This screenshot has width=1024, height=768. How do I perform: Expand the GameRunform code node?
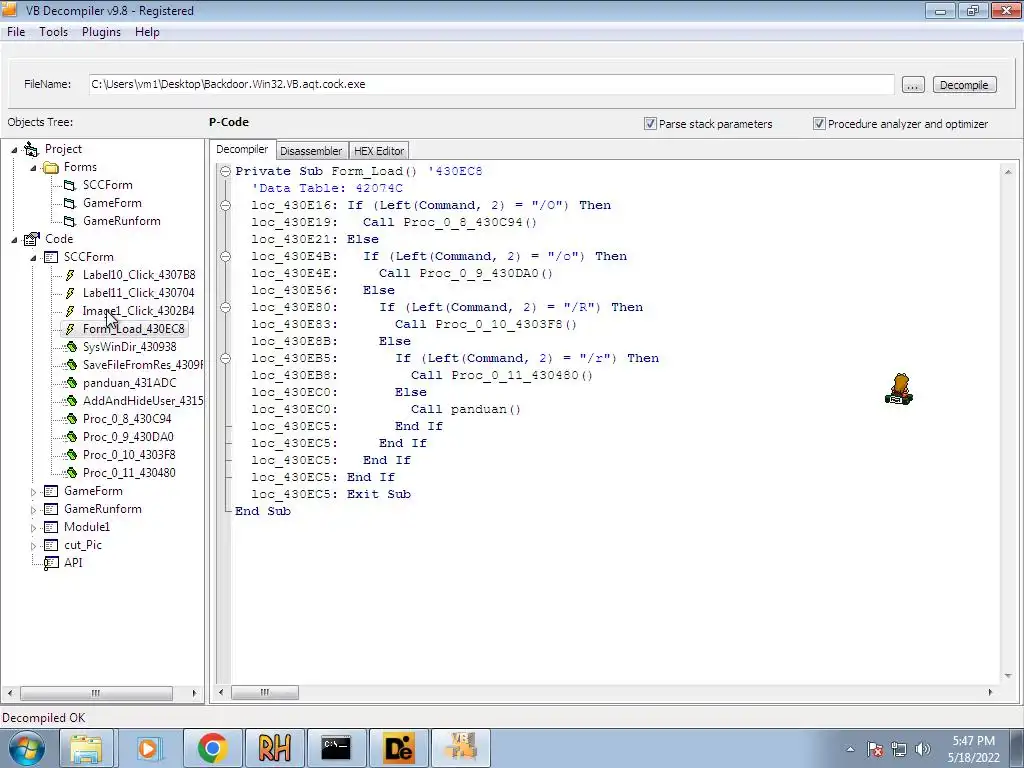tap(33, 510)
